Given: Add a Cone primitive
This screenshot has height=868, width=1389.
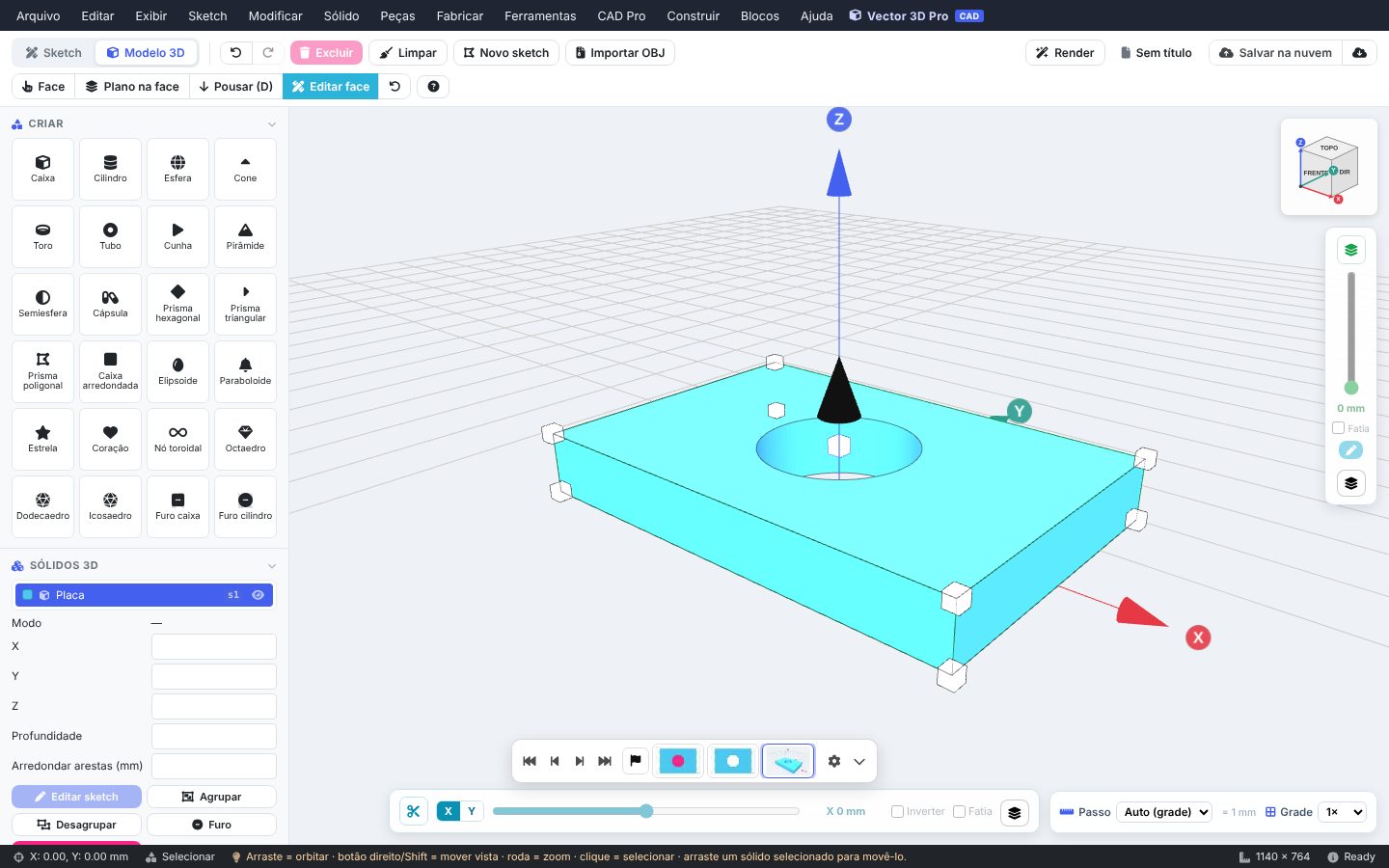Looking at the screenshot, I should 245,170.
